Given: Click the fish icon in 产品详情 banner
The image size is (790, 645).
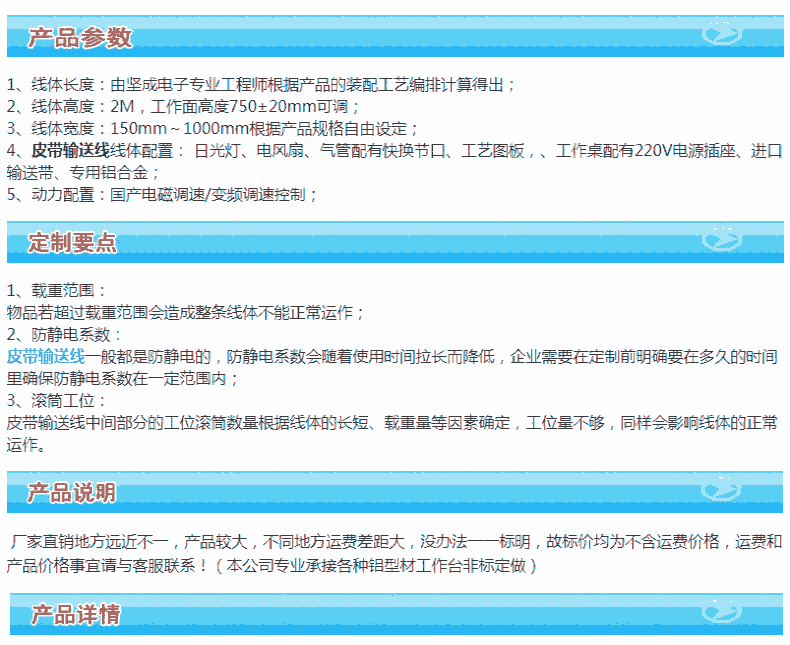Looking at the screenshot, I should point(720,611).
